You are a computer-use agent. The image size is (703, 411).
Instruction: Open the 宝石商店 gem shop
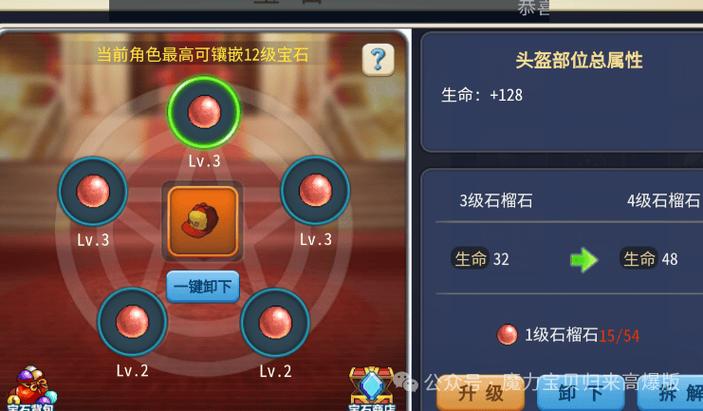[x=372, y=389]
